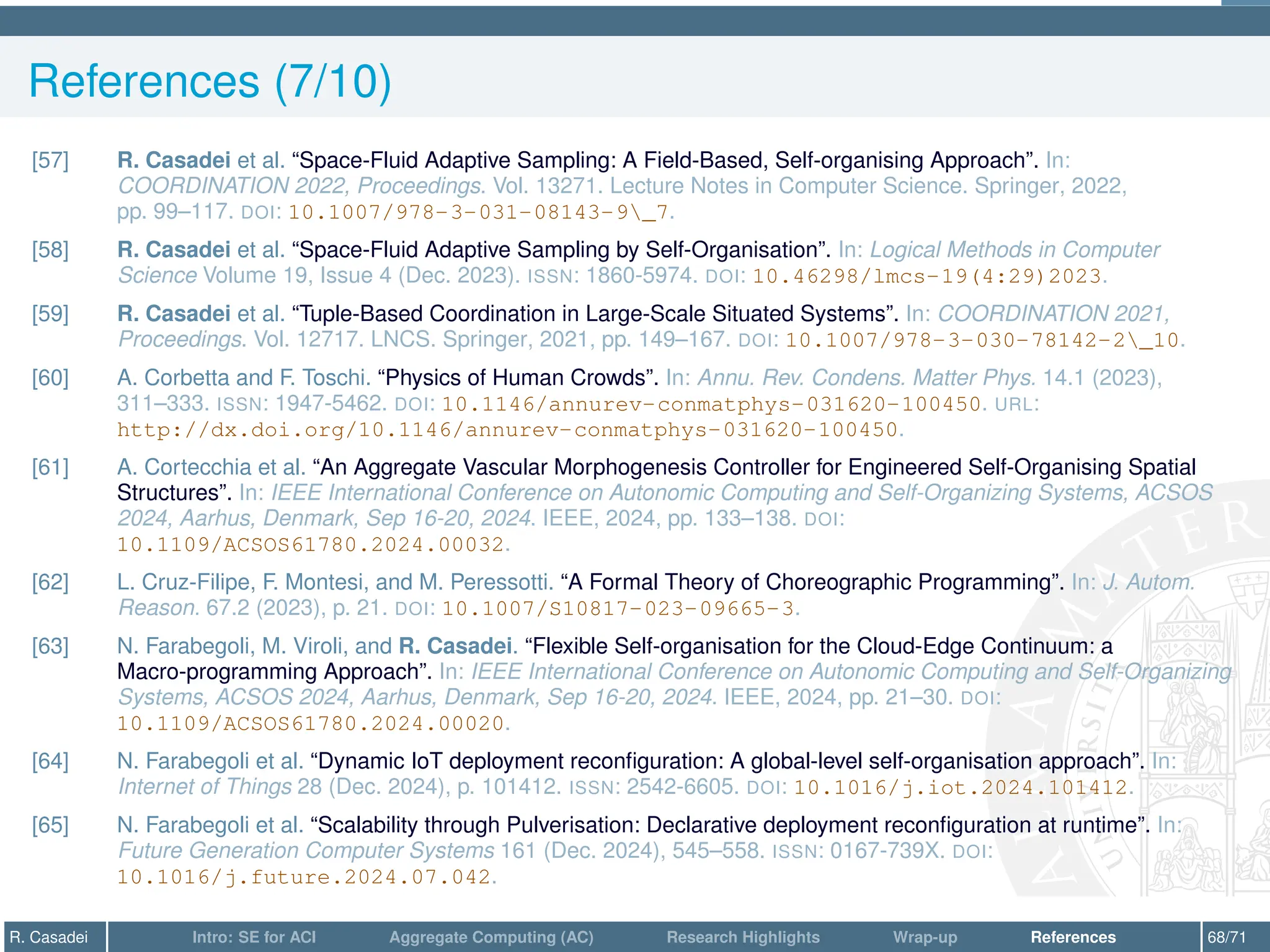Open DOI link 10.1007/S10817-023-09665-3

pyautogui.click(x=618, y=608)
